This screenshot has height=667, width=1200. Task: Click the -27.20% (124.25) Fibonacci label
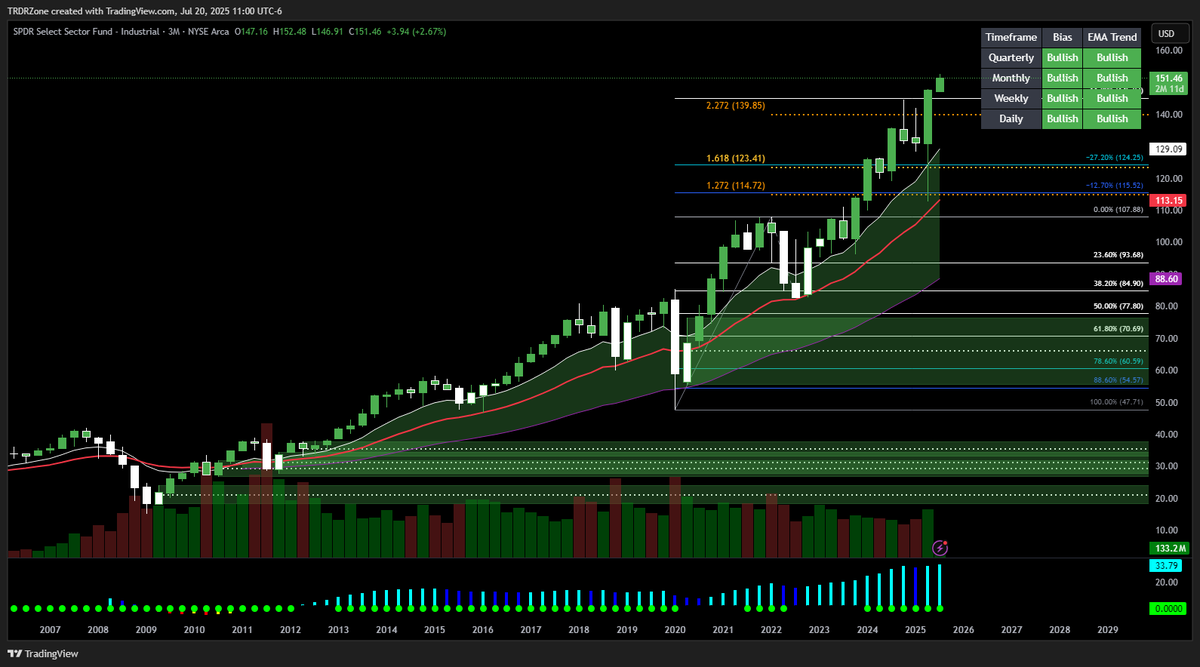tap(1115, 158)
